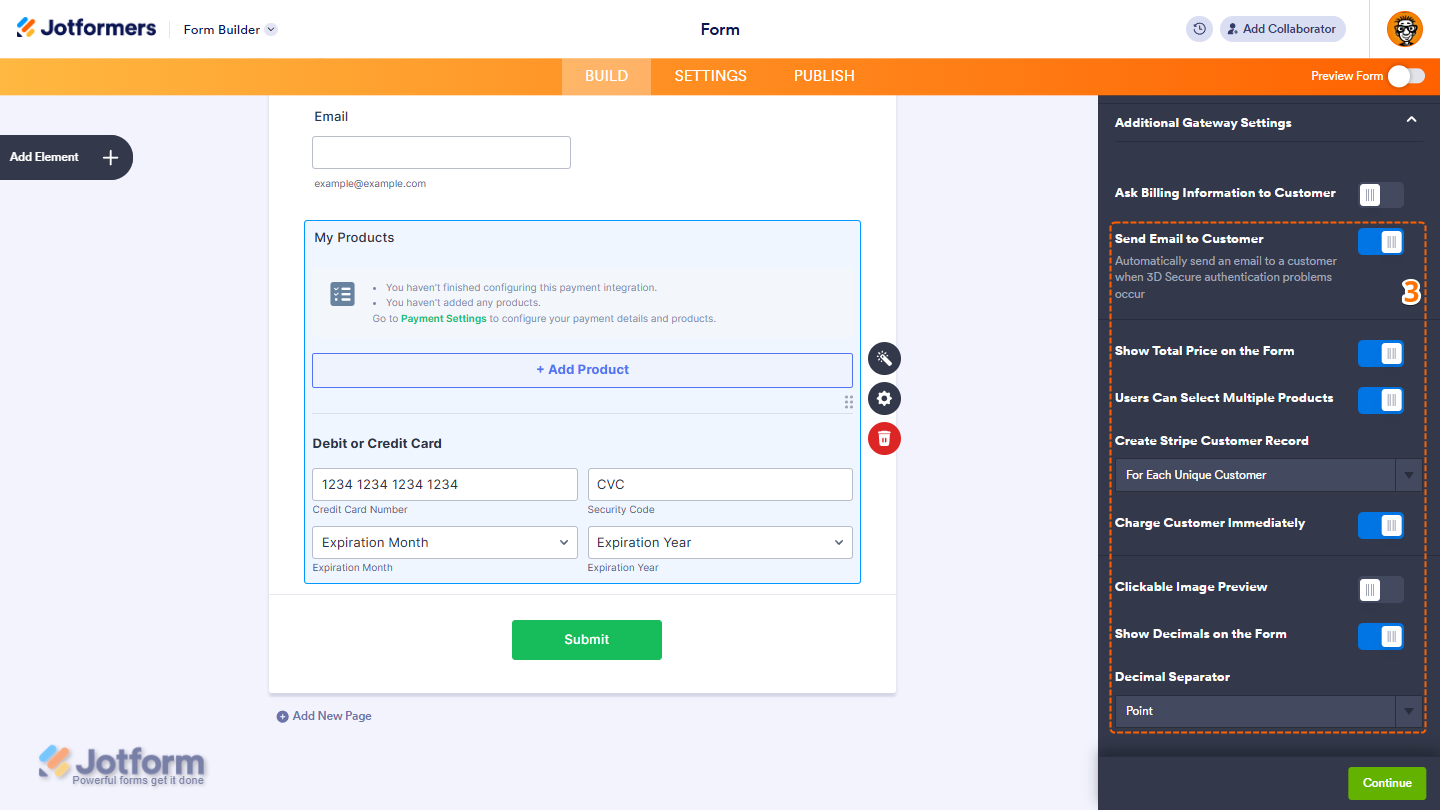This screenshot has height=810, width=1440.
Task: Click the plus circle icon next to Add New Page
Action: pyautogui.click(x=282, y=716)
